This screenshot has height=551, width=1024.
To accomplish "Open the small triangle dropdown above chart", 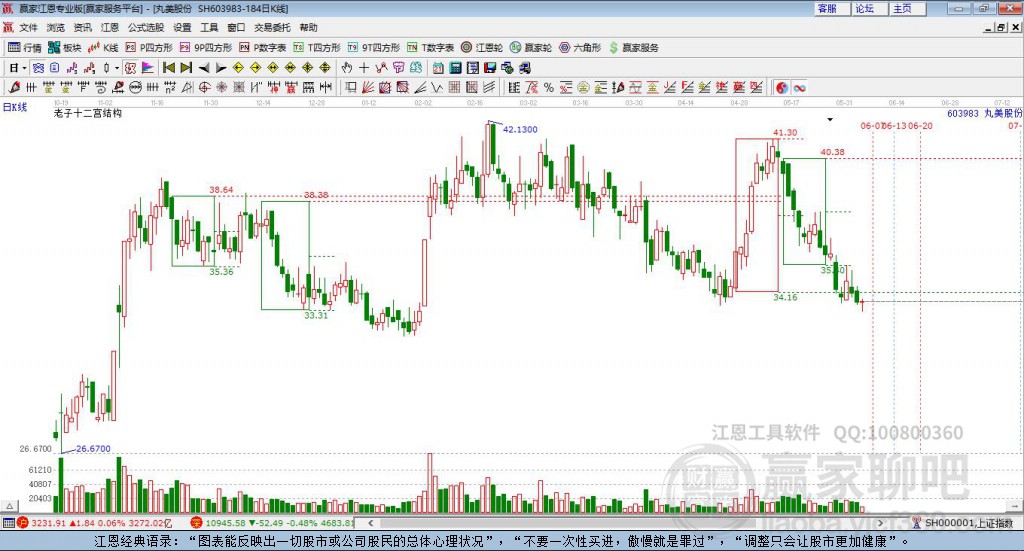I will (830, 119).
